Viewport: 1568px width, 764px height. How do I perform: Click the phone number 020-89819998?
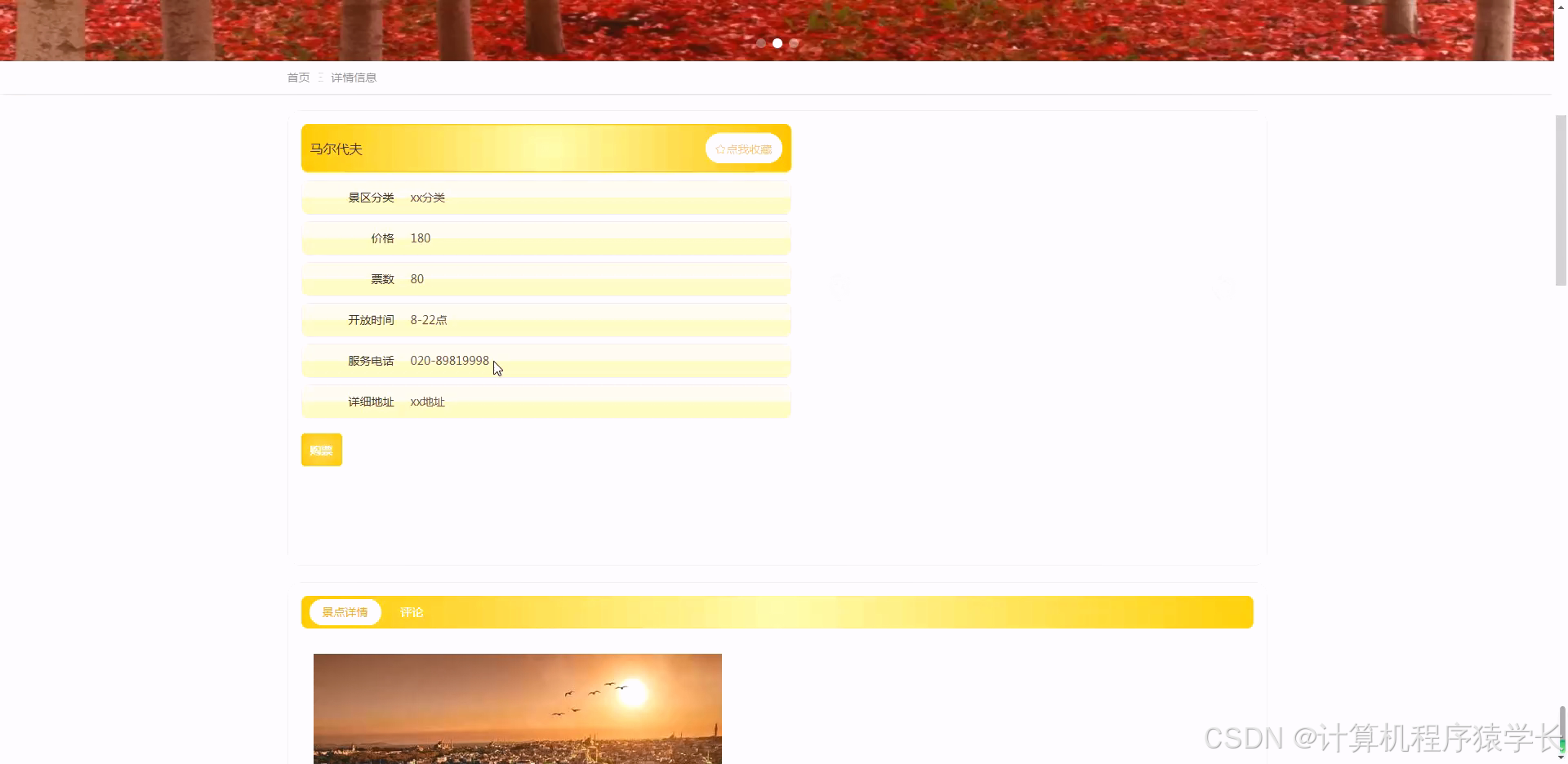pyautogui.click(x=450, y=361)
